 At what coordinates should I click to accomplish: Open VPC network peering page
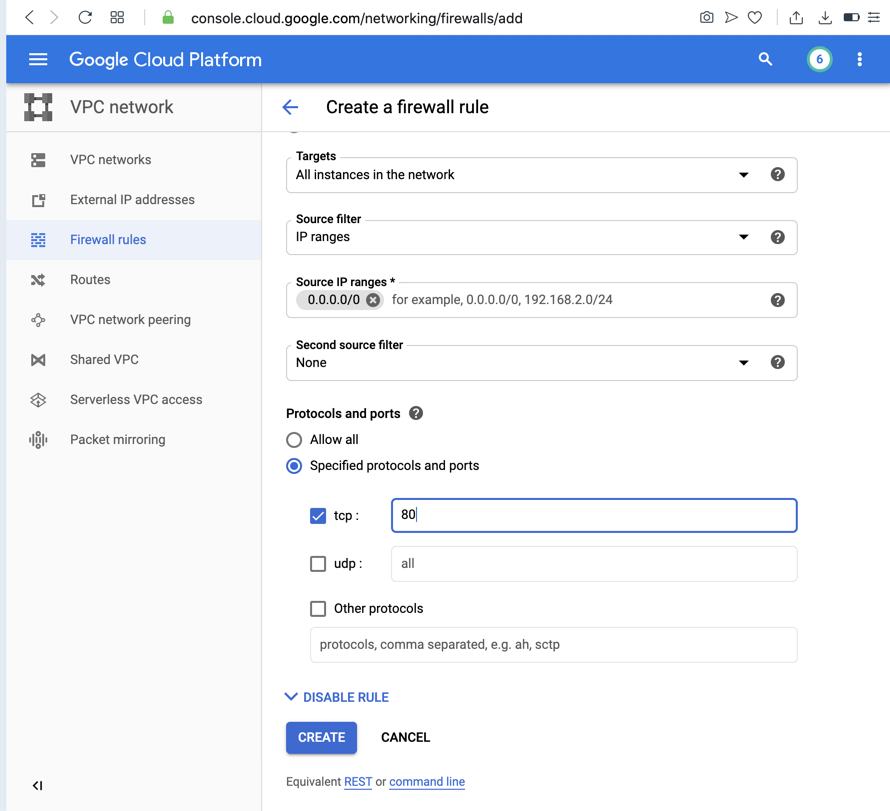(x=130, y=320)
